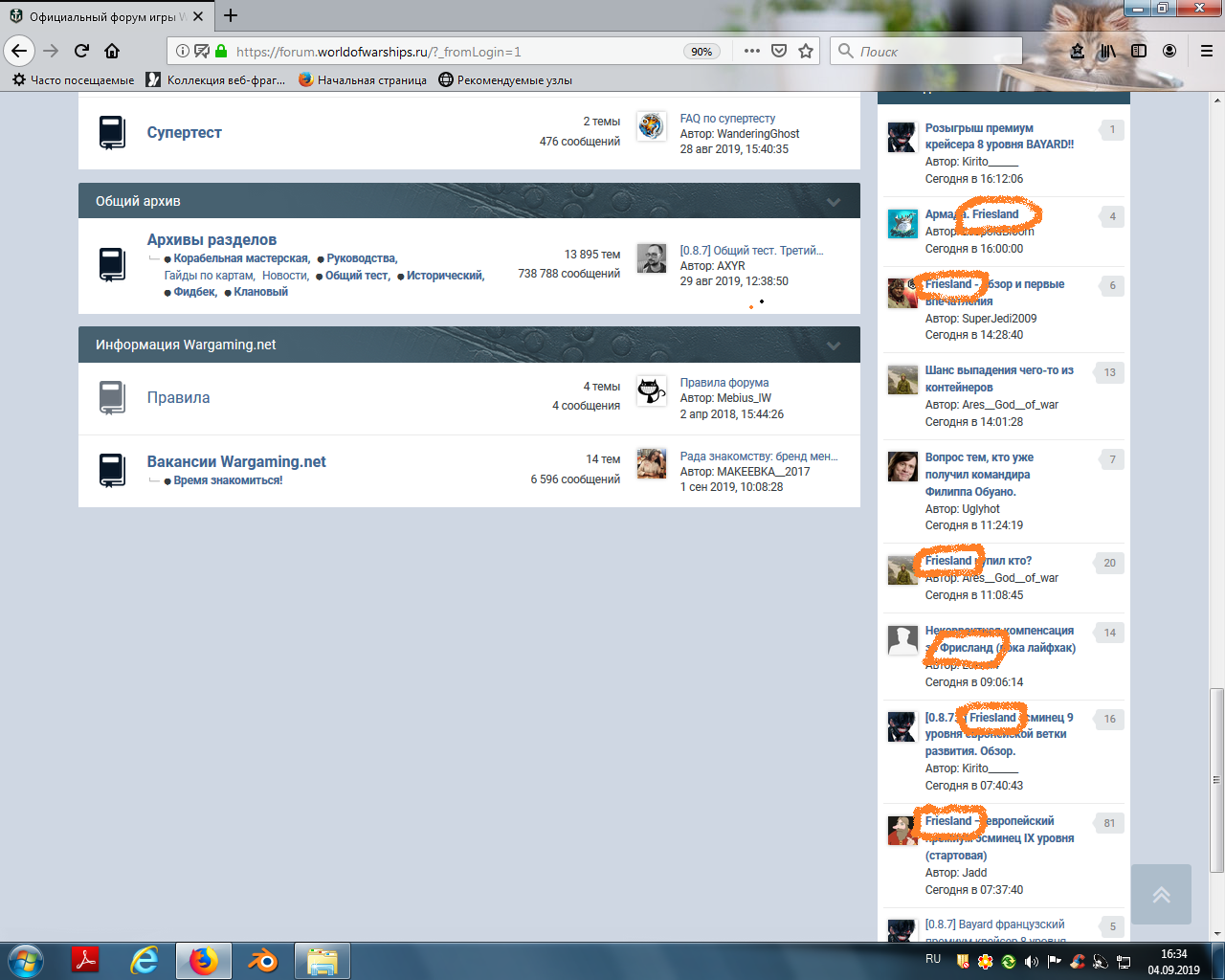Open the Супертест forum section
This screenshot has height=980, width=1225.
pos(185,133)
